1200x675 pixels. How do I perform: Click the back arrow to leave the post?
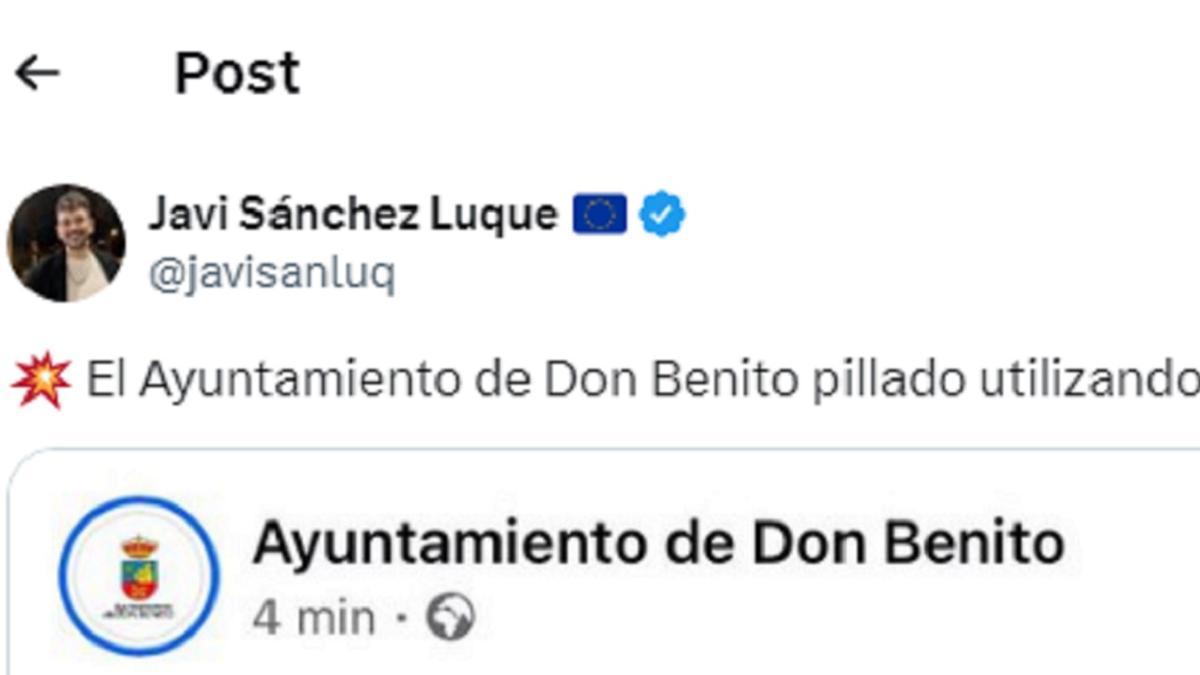coord(38,70)
